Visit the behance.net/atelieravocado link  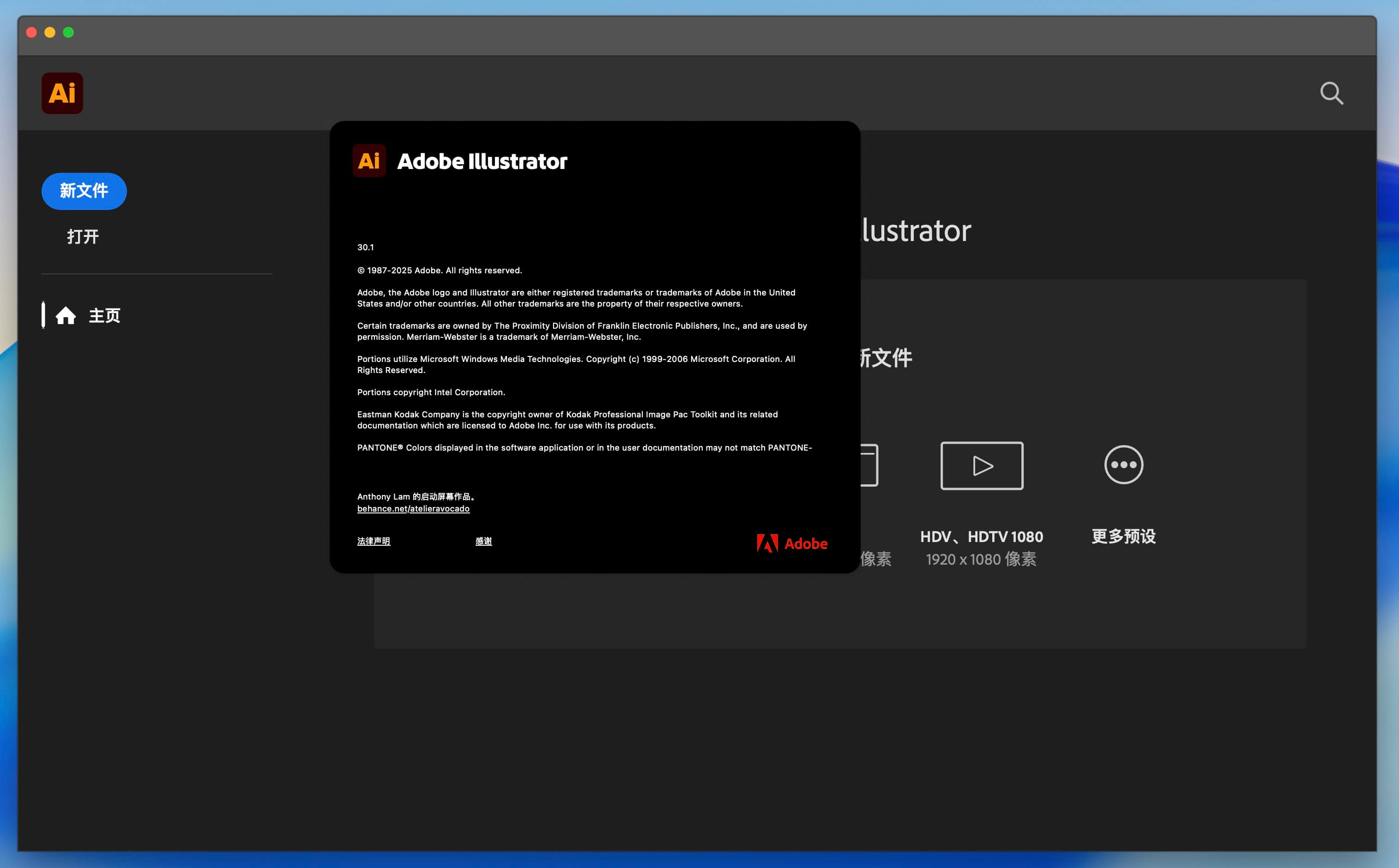pyautogui.click(x=413, y=509)
